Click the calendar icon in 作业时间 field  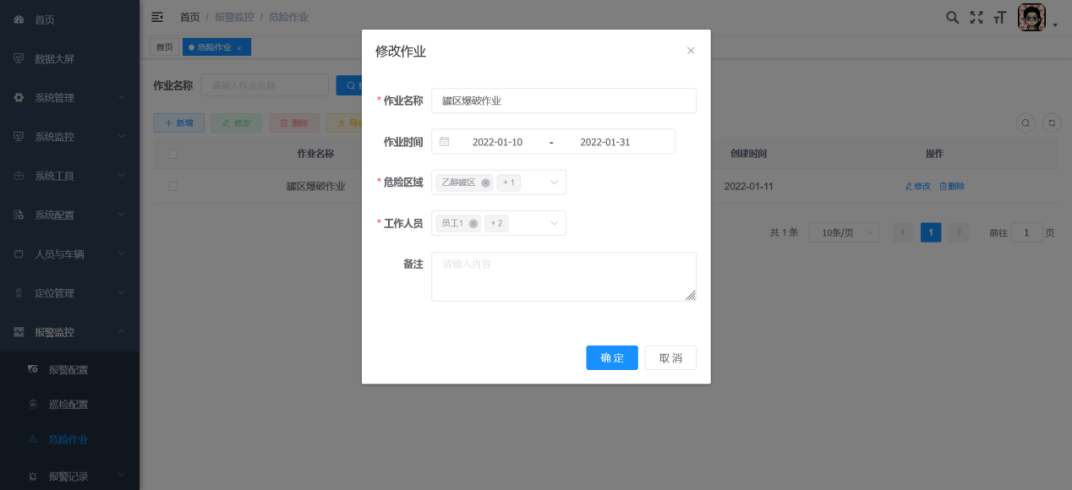coord(444,141)
